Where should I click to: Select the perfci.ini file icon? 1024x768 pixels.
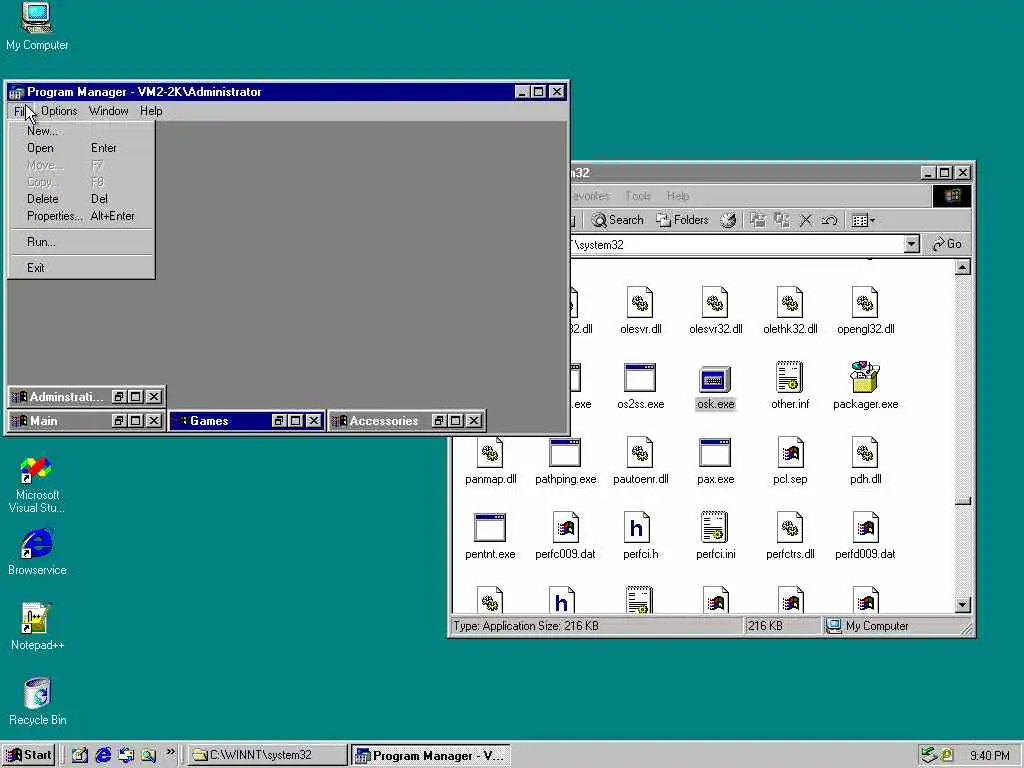715,536
